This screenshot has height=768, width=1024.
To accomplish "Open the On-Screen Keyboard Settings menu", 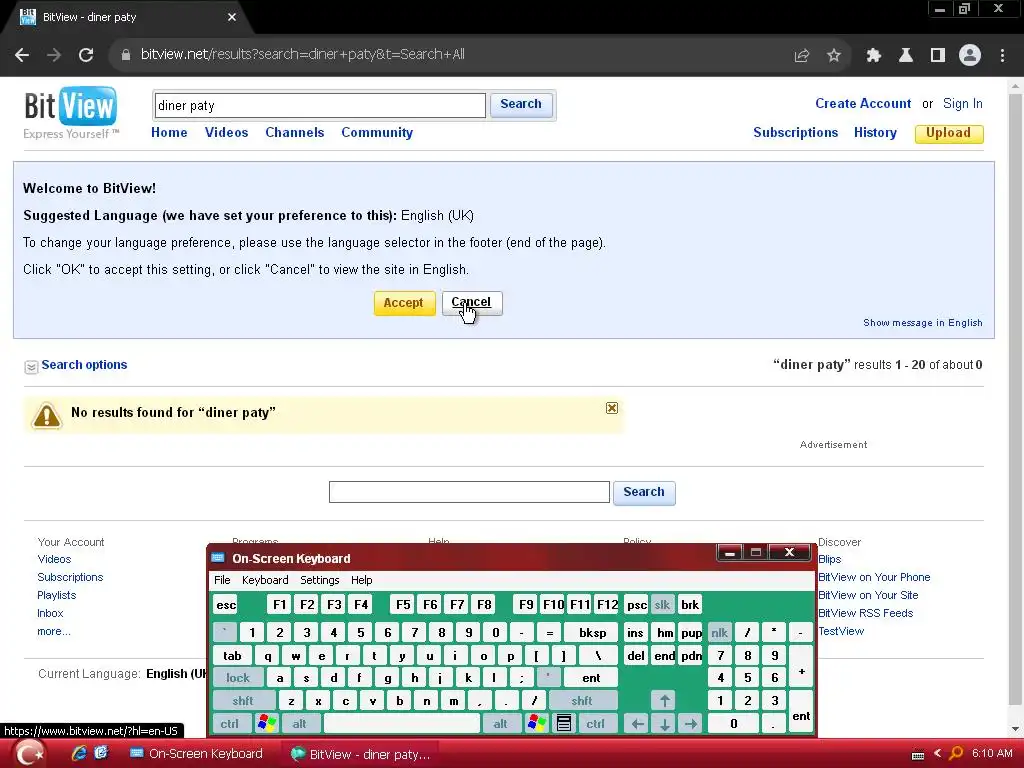I will pyautogui.click(x=319, y=580).
